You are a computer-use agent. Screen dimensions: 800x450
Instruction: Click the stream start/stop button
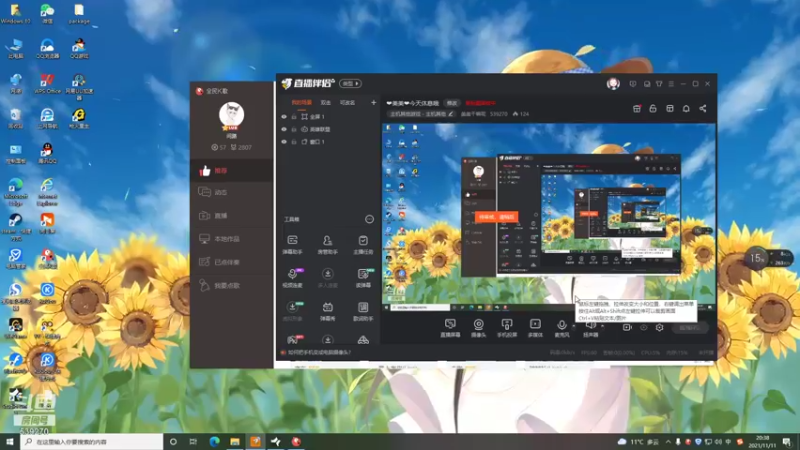click(690, 328)
